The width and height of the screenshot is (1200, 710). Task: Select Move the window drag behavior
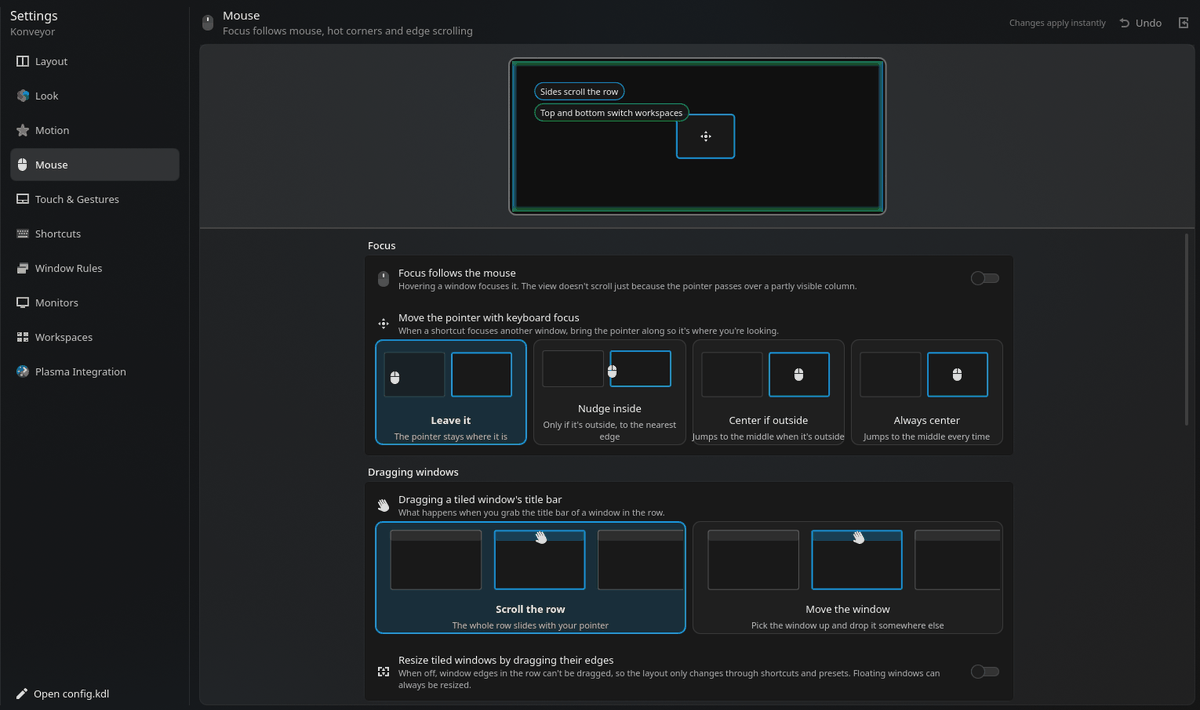[x=848, y=578]
